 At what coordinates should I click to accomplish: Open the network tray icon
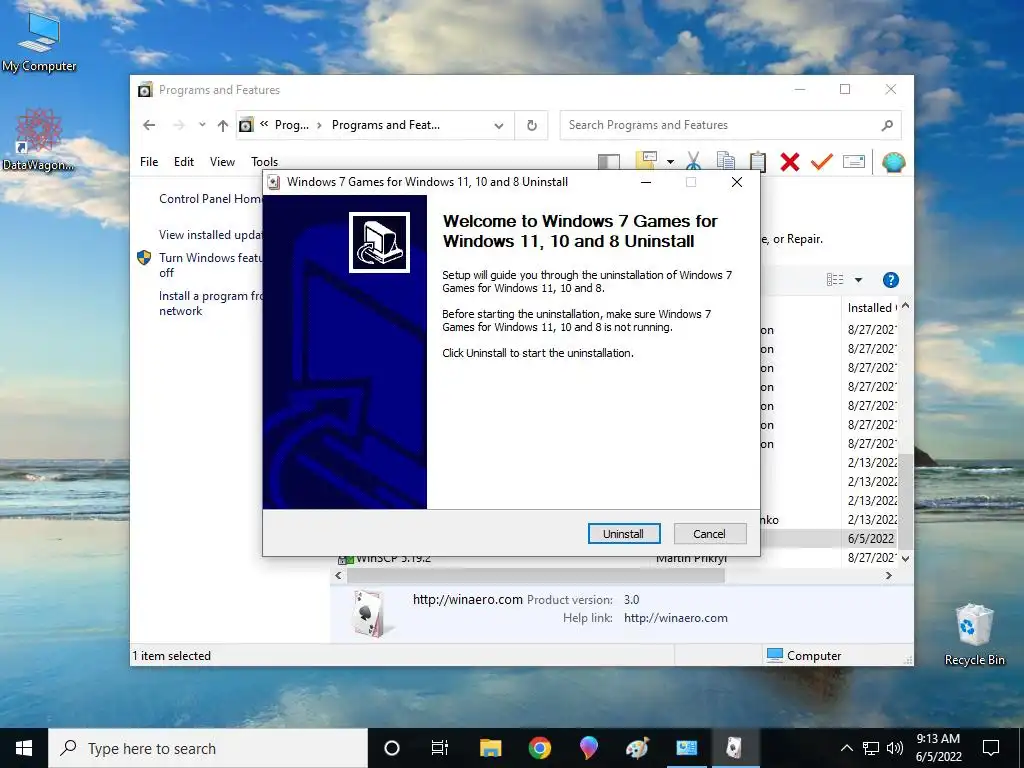click(871, 748)
